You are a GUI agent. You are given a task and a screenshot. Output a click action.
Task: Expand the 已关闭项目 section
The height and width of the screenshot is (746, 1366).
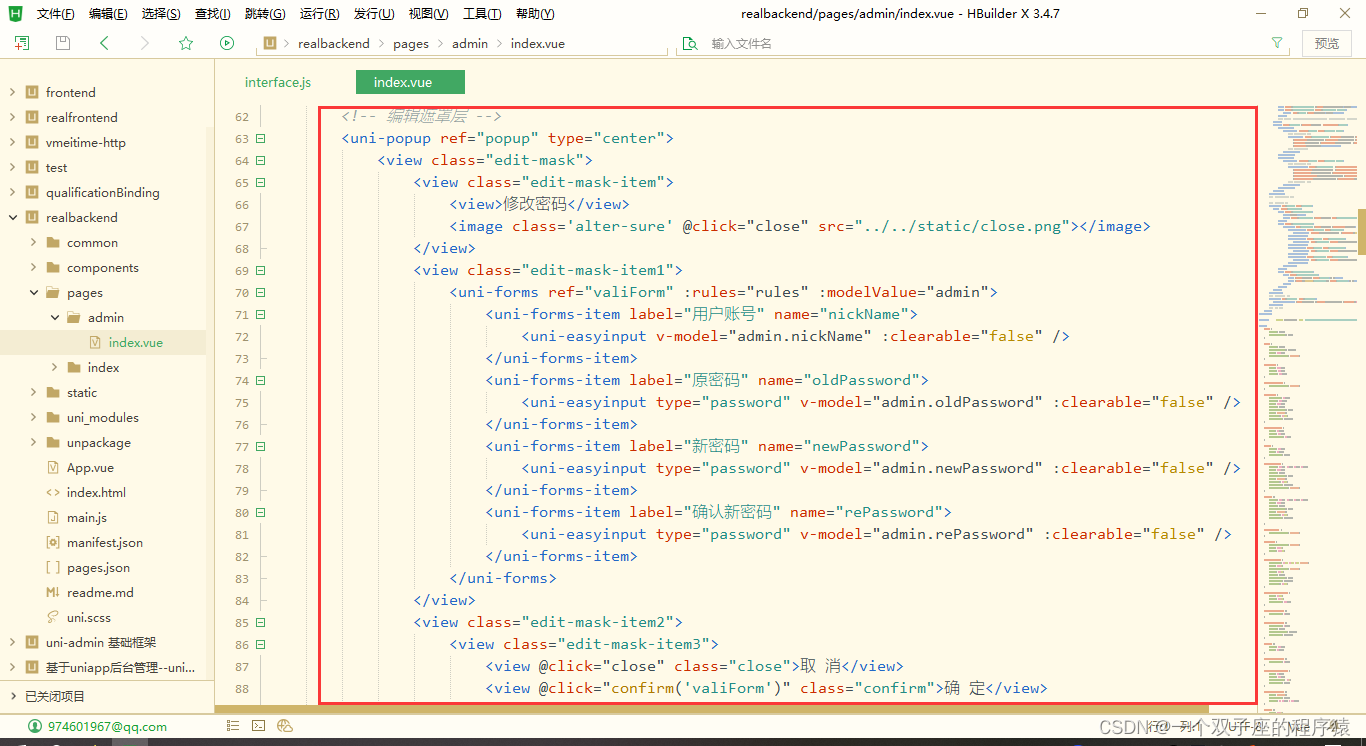click(12, 696)
